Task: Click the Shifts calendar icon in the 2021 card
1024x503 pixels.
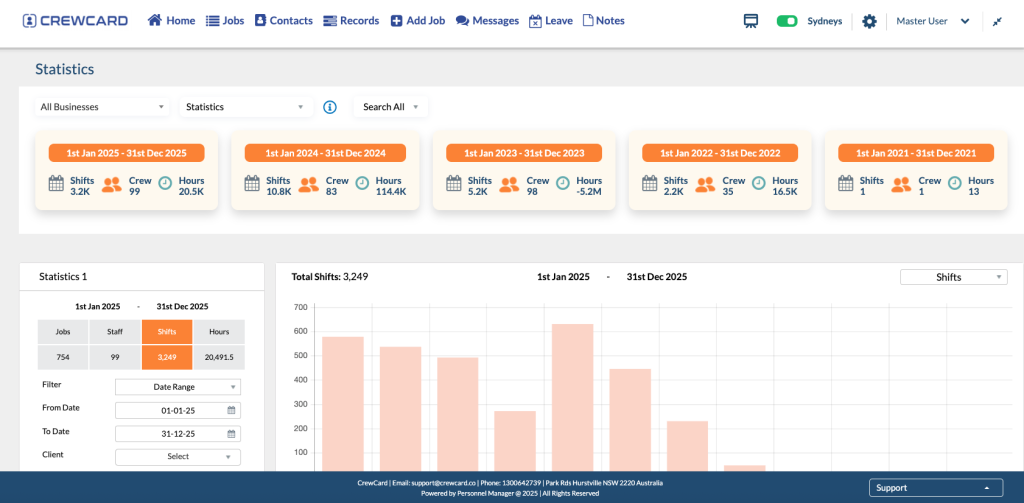Action: pos(846,184)
